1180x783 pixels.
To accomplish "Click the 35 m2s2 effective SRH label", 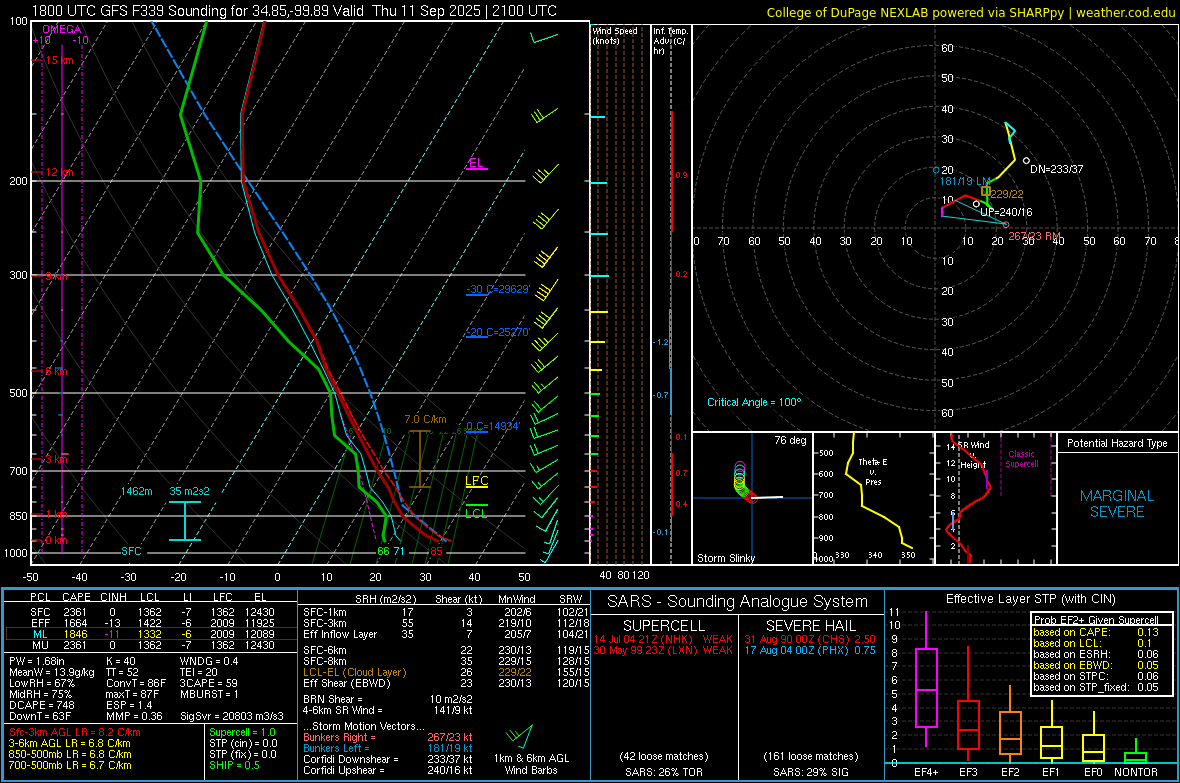I will point(189,491).
